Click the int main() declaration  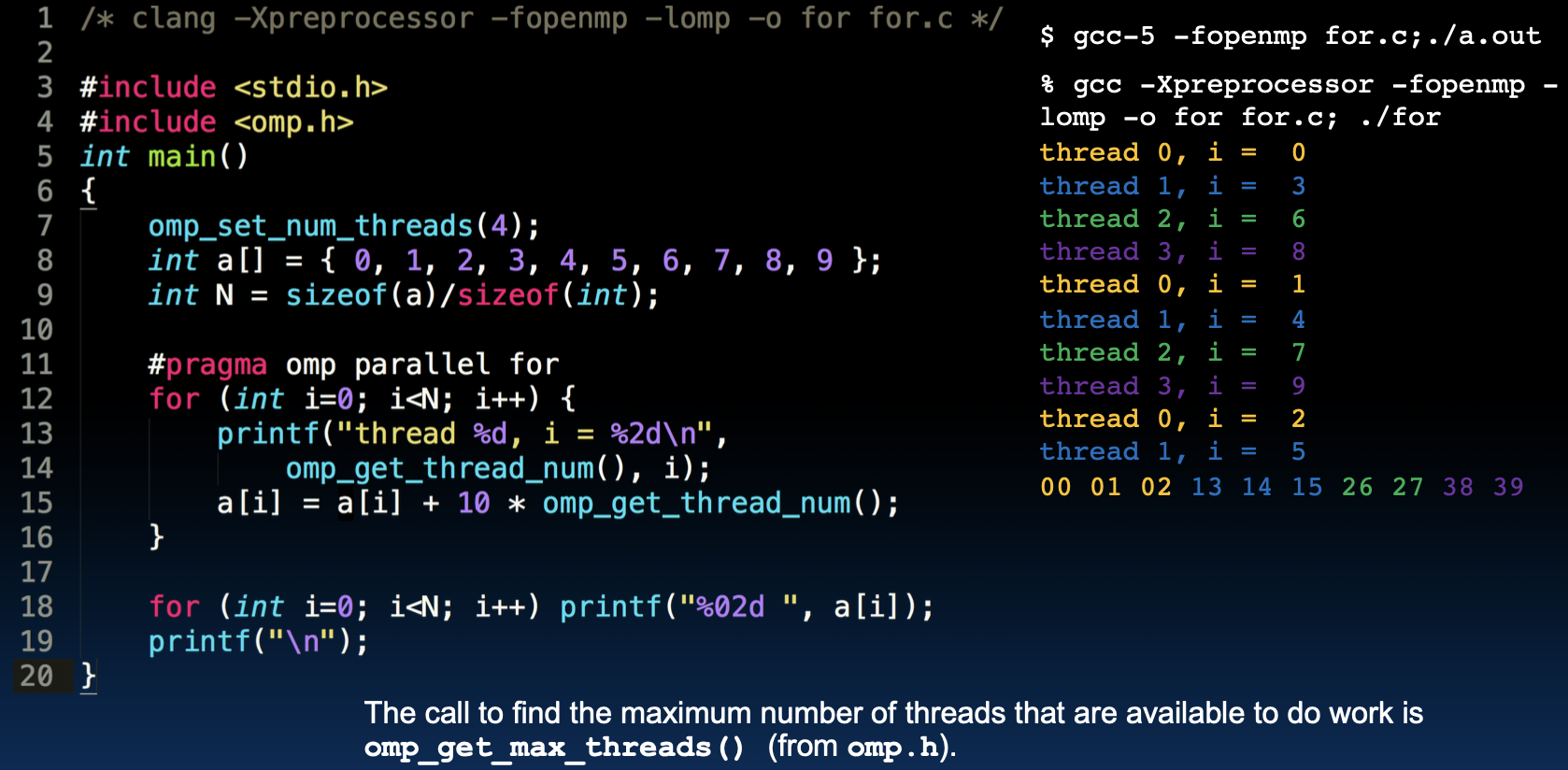pyautogui.click(x=164, y=156)
